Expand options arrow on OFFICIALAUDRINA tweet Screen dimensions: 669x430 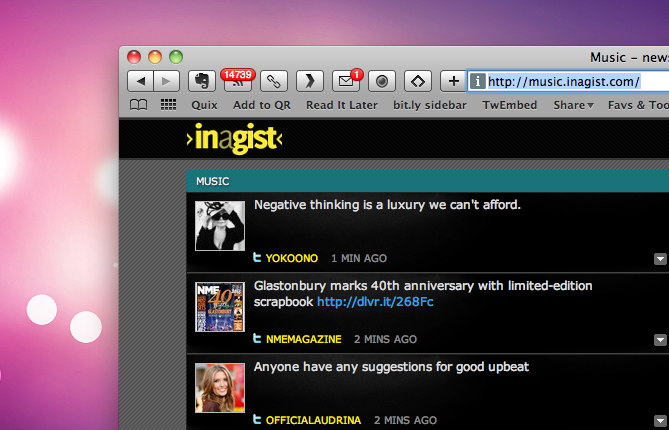[x=660, y=420]
